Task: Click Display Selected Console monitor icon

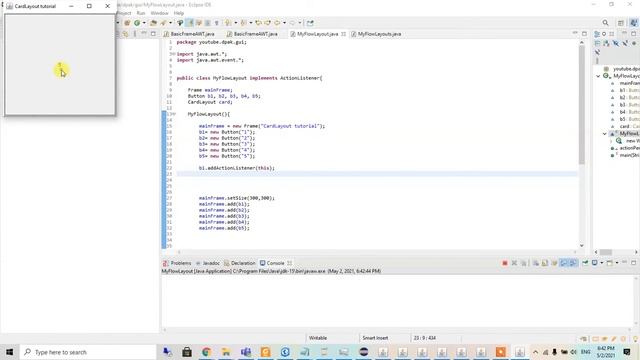Action: click(x=595, y=263)
